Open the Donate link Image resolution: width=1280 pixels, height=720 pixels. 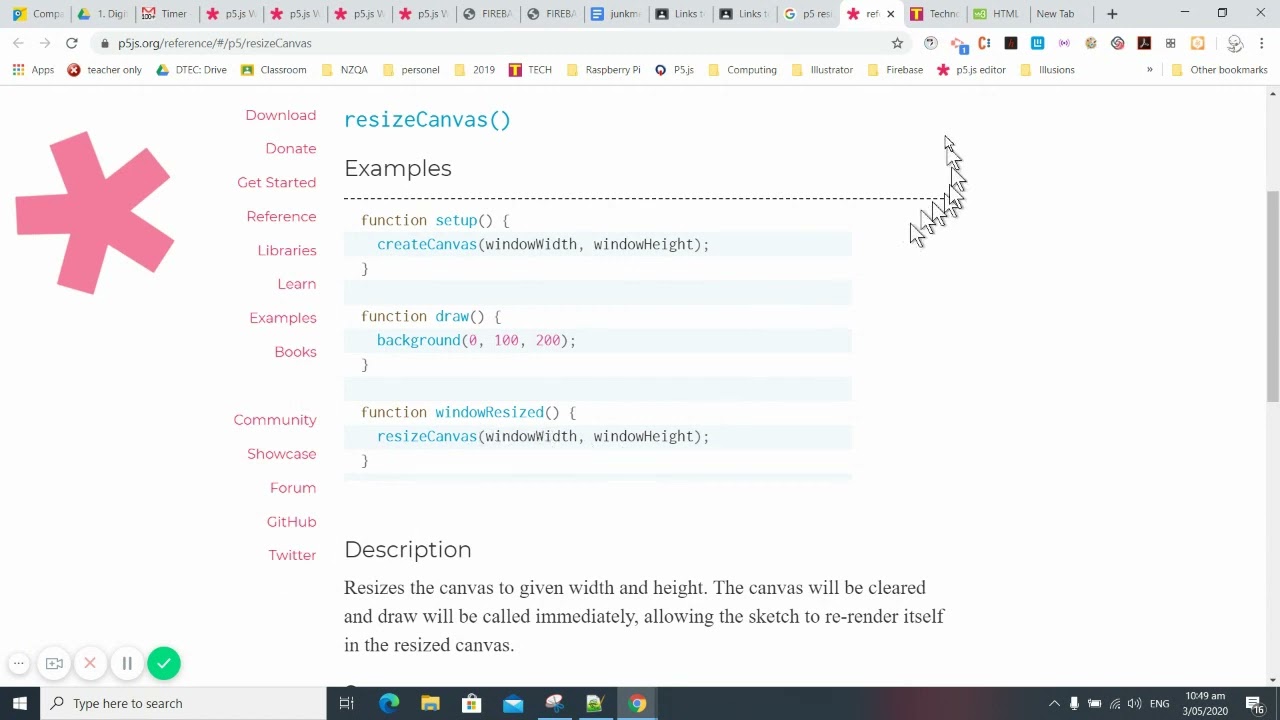click(x=291, y=148)
